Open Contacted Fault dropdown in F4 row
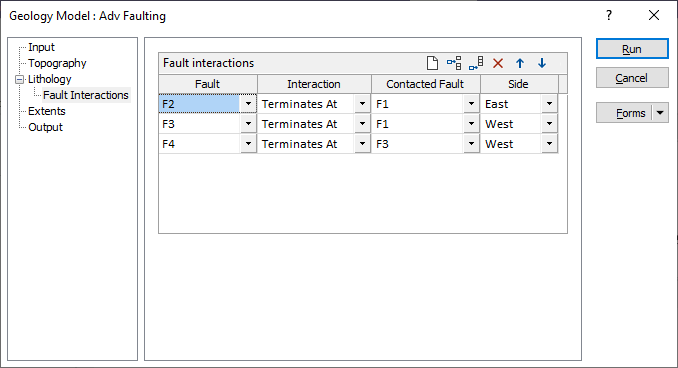This screenshot has width=678, height=368. (471, 144)
